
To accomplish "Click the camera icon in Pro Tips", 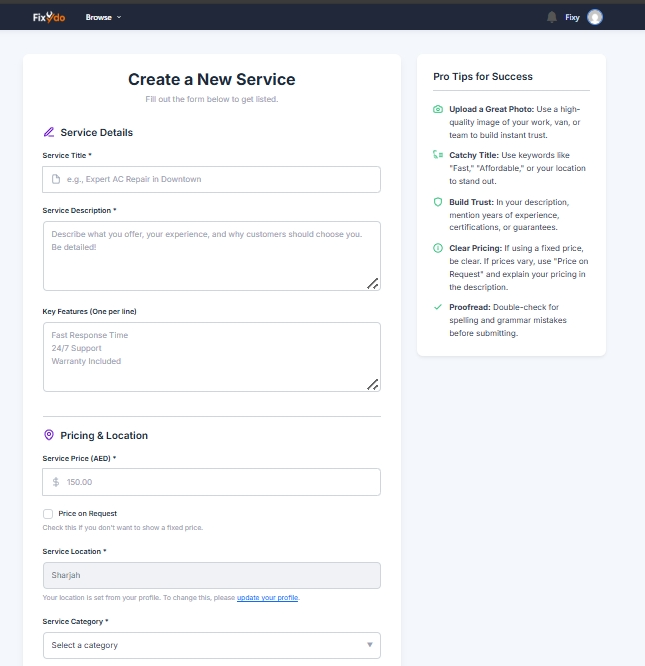I will [x=437, y=109].
